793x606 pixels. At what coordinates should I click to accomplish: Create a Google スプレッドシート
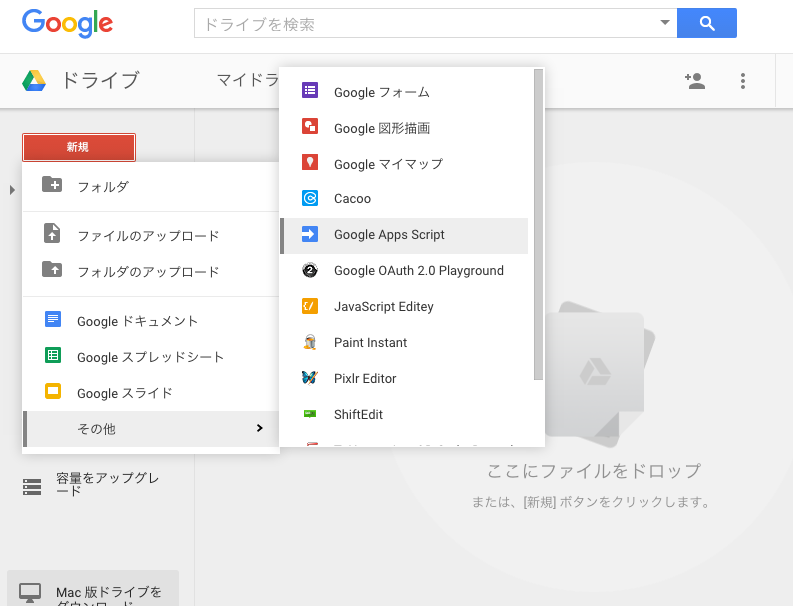pyautogui.click(x=151, y=357)
